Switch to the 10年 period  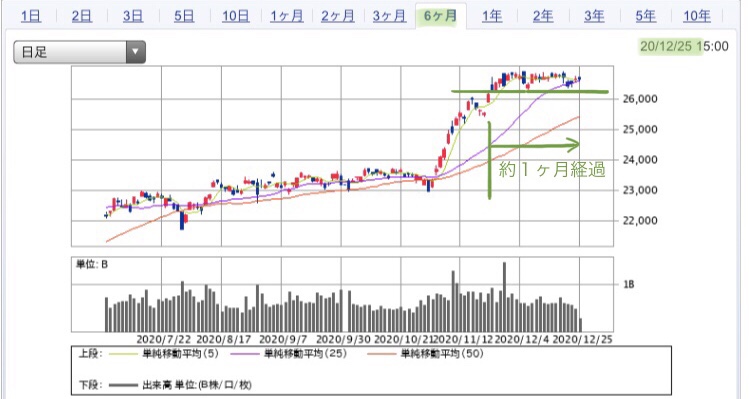tap(697, 16)
